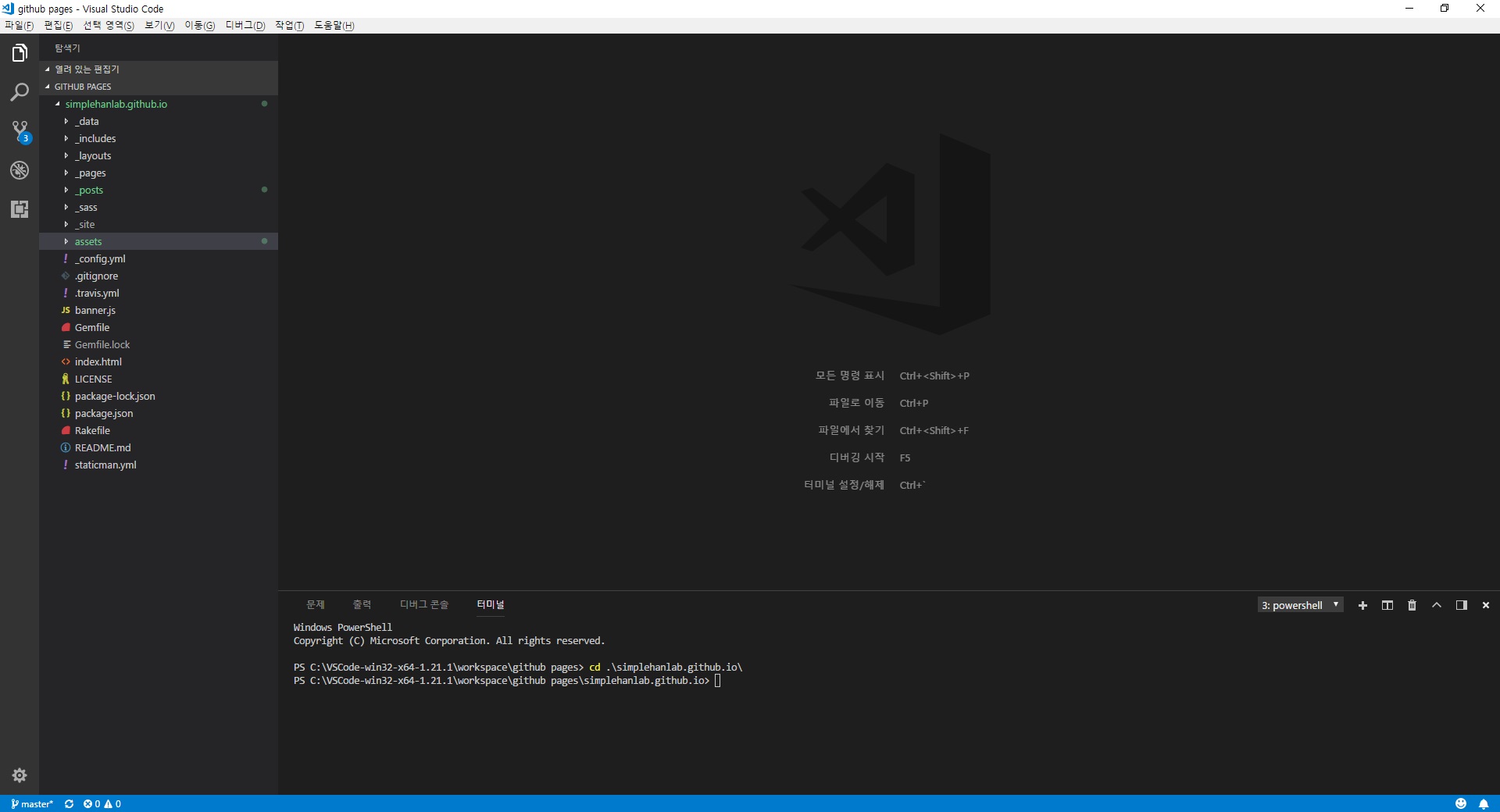Open the 작업(T) menu

[x=290, y=26]
